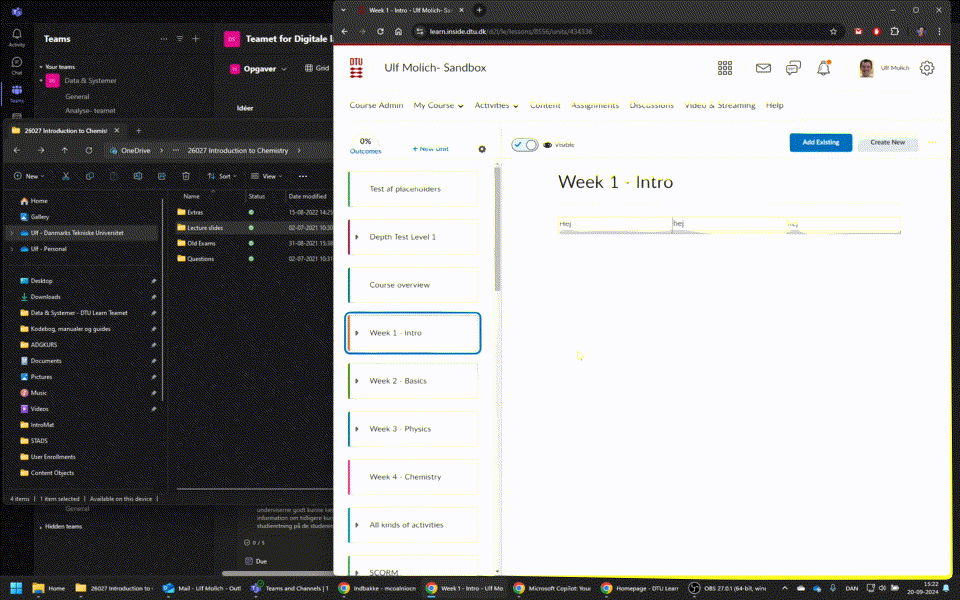The width and height of the screenshot is (960, 600).
Task: Open the Lecture slides folder
Action: click(x=205, y=228)
